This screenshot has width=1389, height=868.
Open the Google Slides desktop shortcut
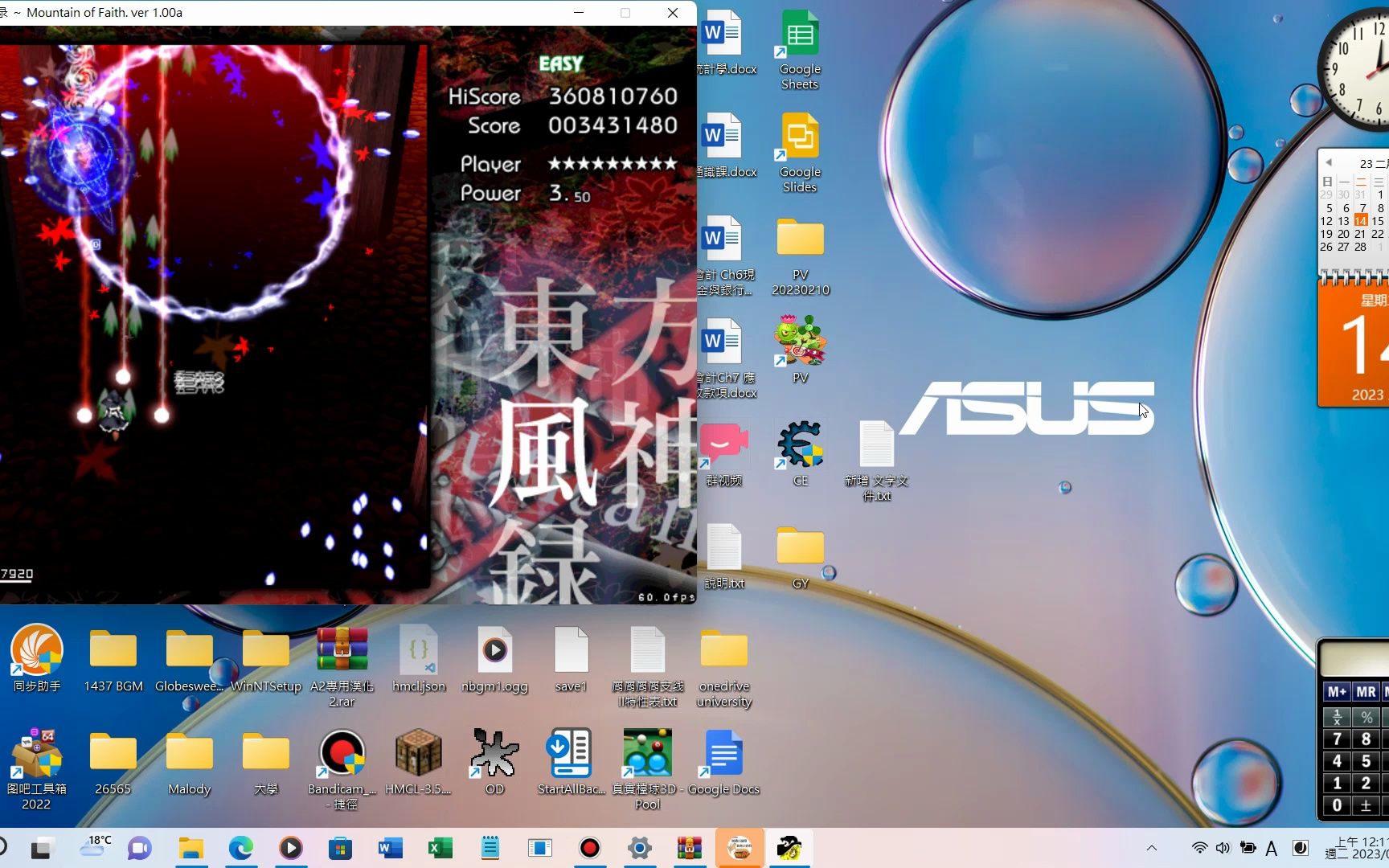800,153
